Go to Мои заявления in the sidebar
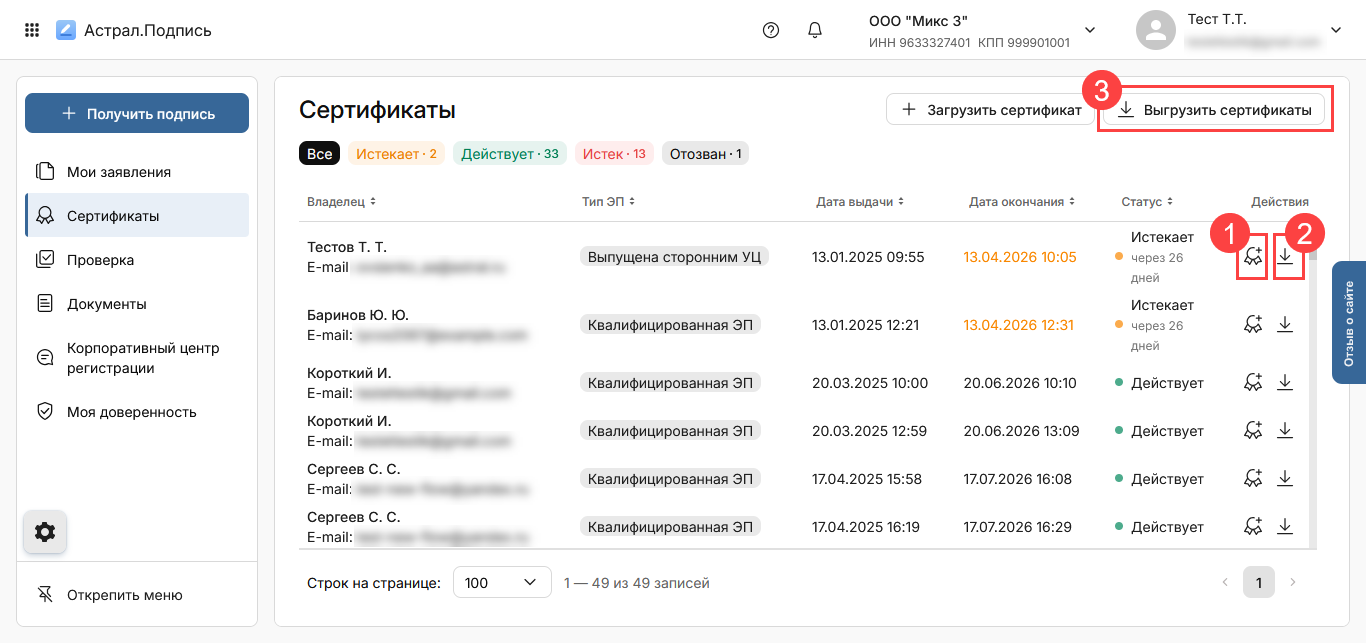This screenshot has width=1366, height=643. click(x=118, y=172)
